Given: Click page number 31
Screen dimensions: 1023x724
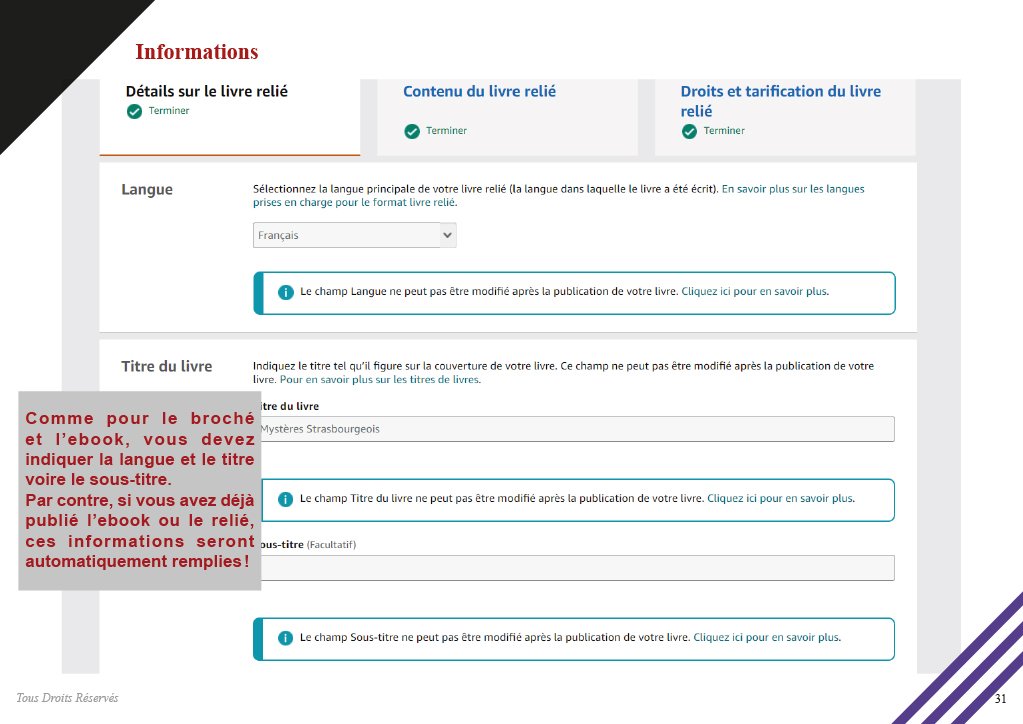Looking at the screenshot, I should tap(1000, 699).
